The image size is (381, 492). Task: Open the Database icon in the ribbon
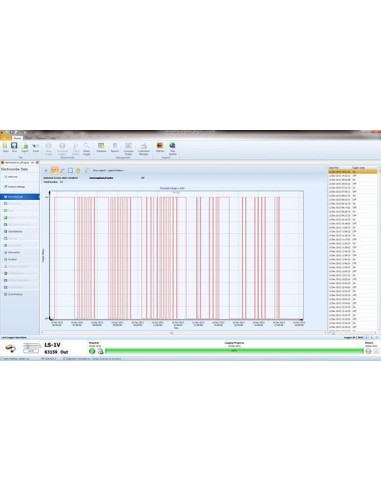coord(101,147)
